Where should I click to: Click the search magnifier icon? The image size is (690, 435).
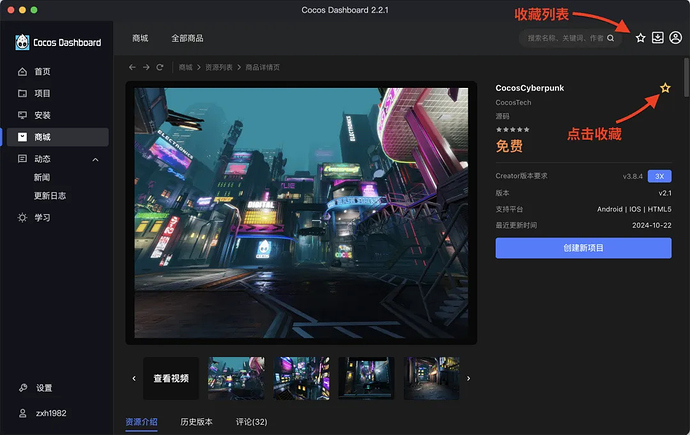(610, 38)
